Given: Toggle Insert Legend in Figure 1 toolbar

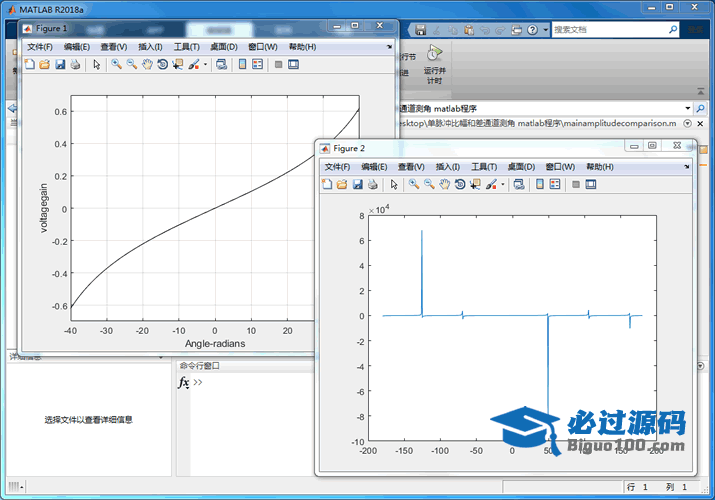Looking at the screenshot, I should click(258, 64).
